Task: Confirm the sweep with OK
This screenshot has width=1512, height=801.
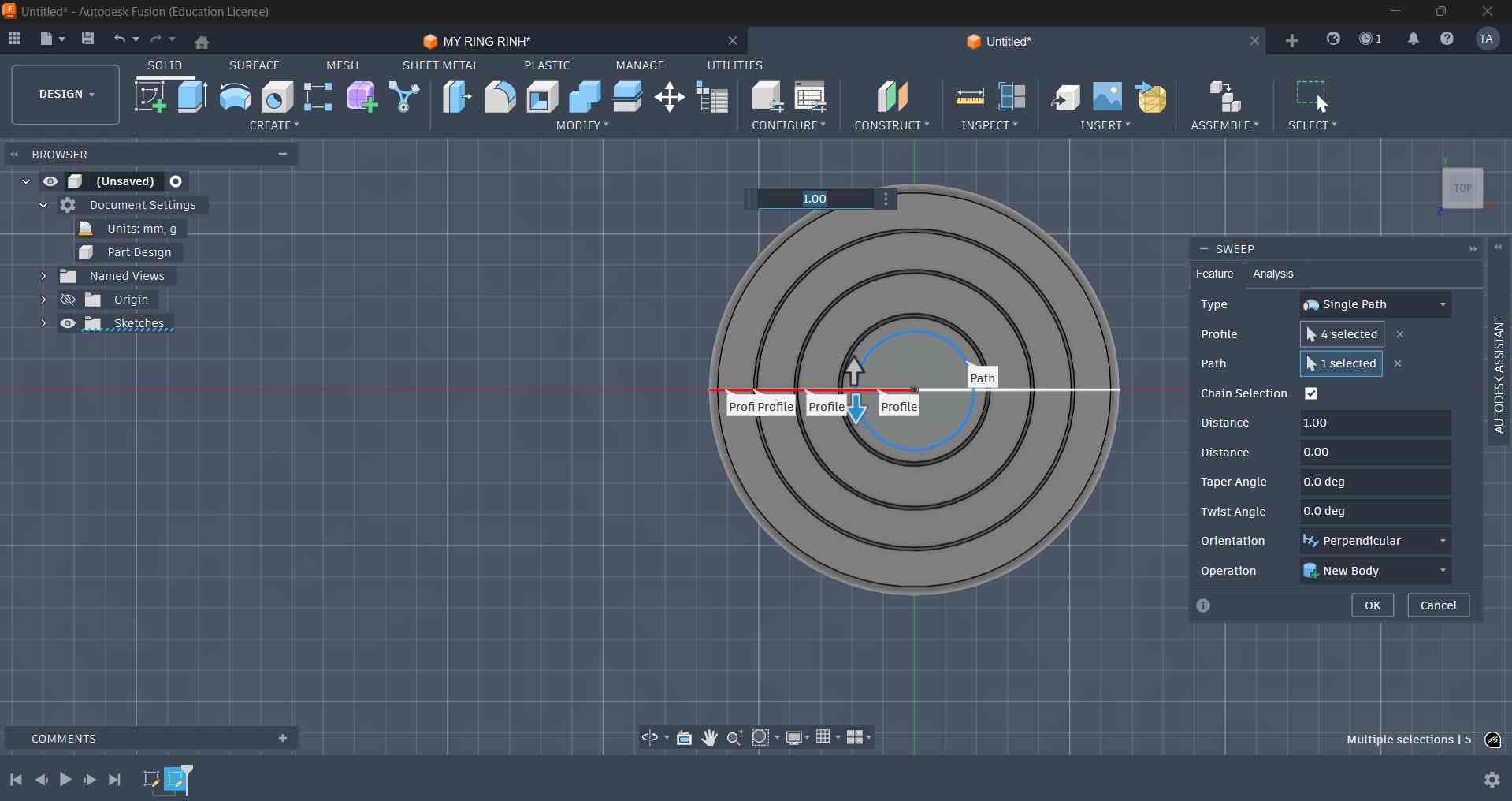Action: pyautogui.click(x=1373, y=605)
